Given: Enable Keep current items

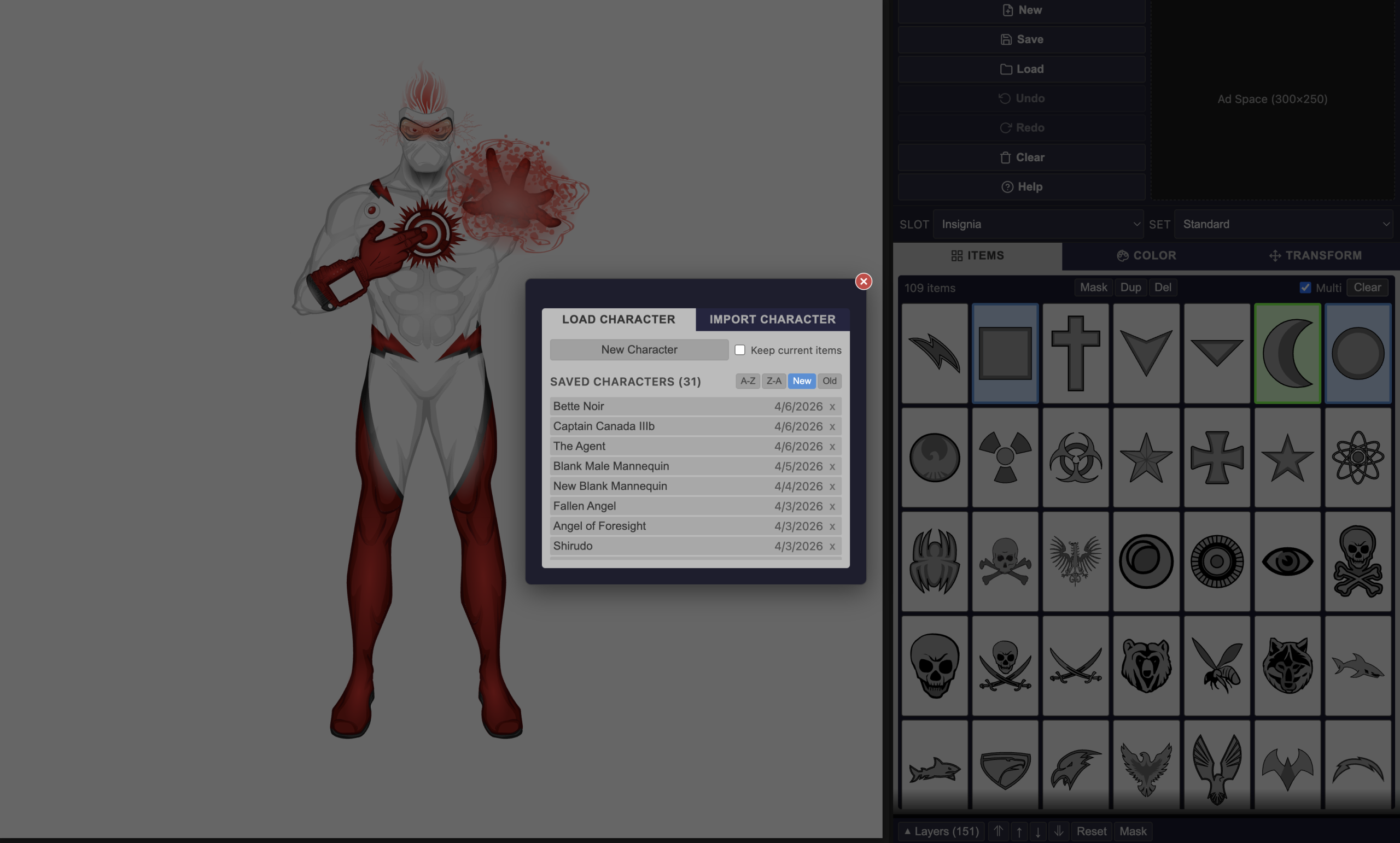Looking at the screenshot, I should (740, 350).
